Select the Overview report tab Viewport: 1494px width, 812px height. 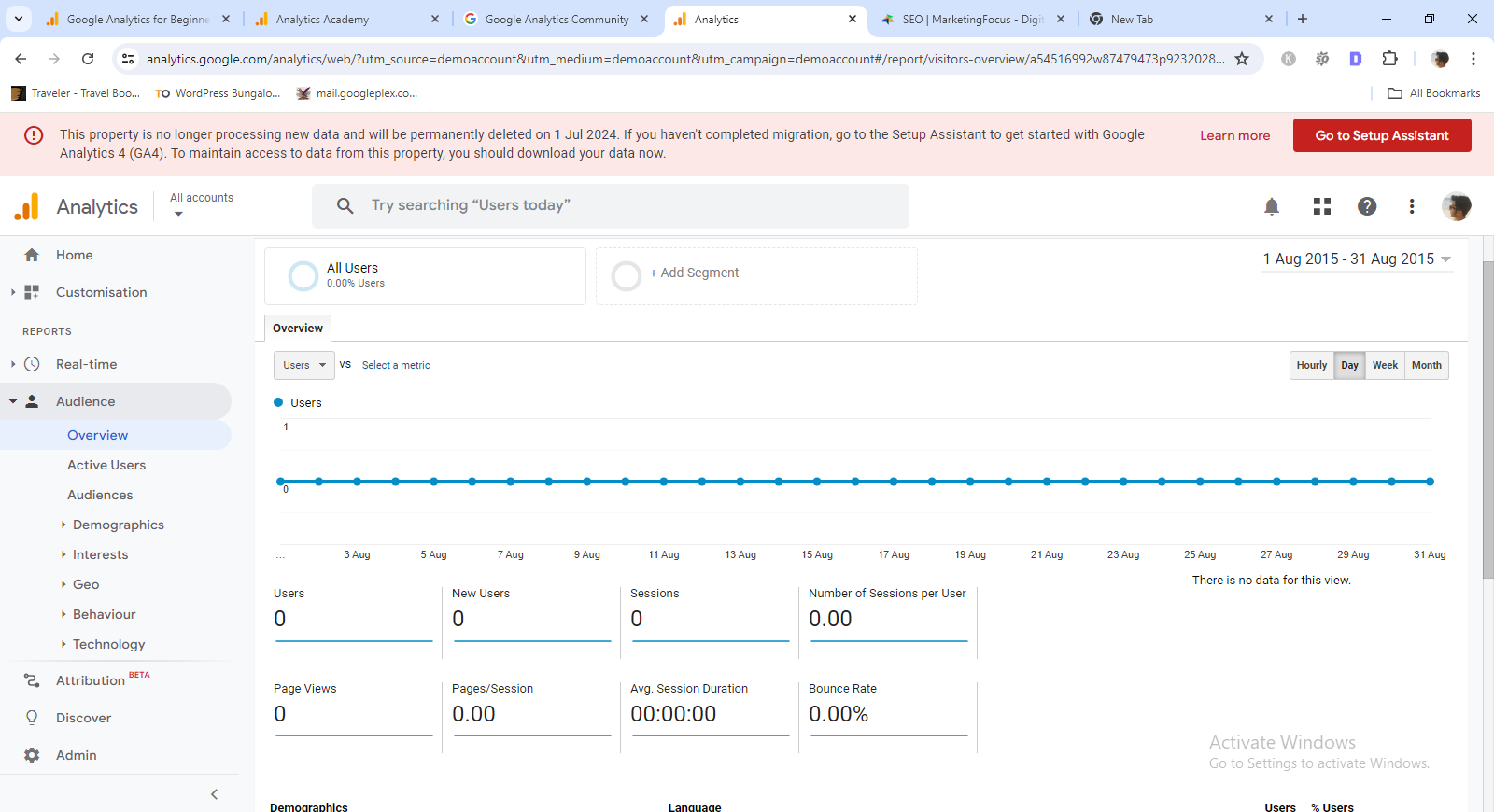click(x=298, y=329)
